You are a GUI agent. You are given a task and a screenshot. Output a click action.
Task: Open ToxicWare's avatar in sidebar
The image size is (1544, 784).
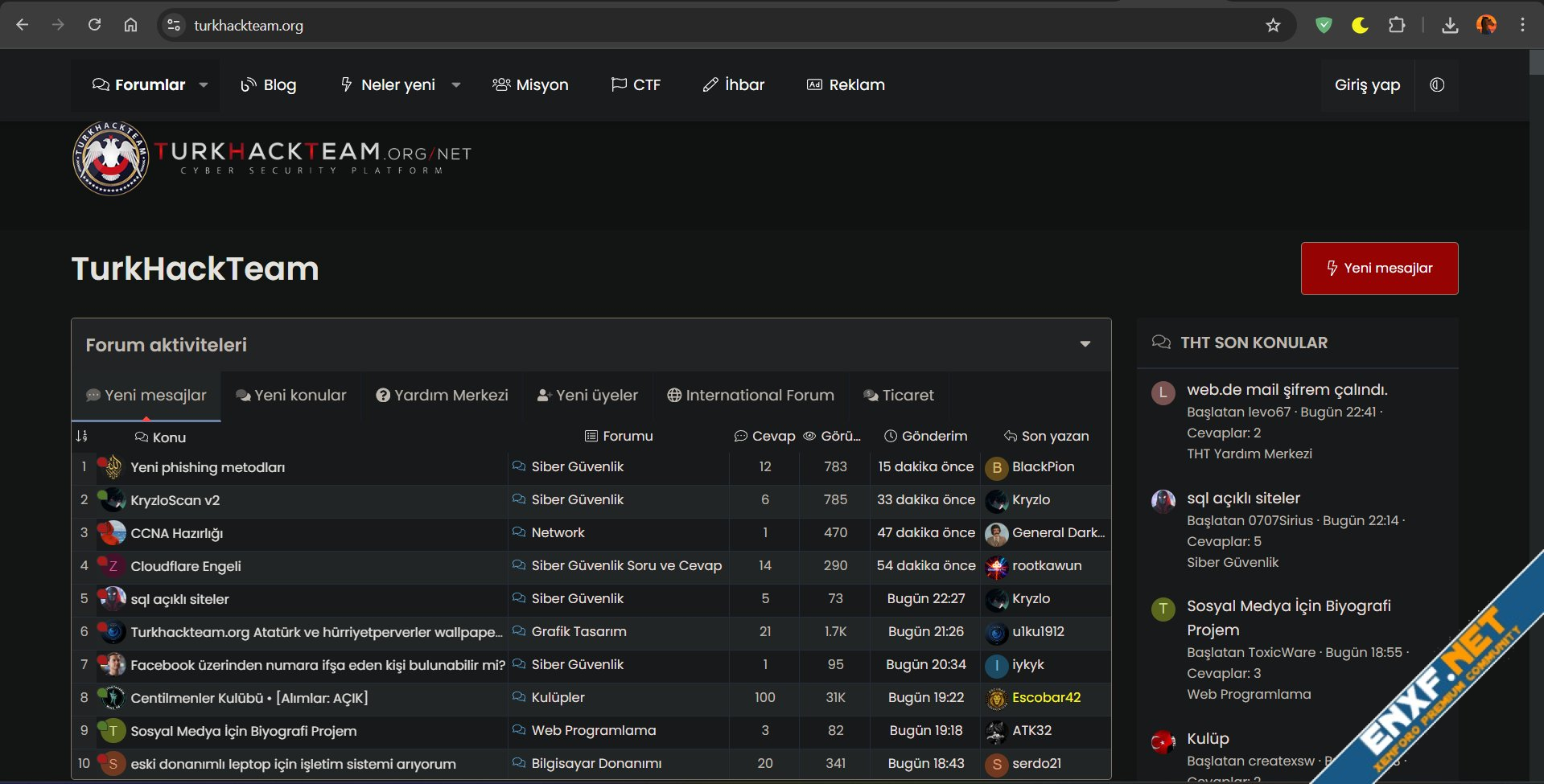point(1163,609)
